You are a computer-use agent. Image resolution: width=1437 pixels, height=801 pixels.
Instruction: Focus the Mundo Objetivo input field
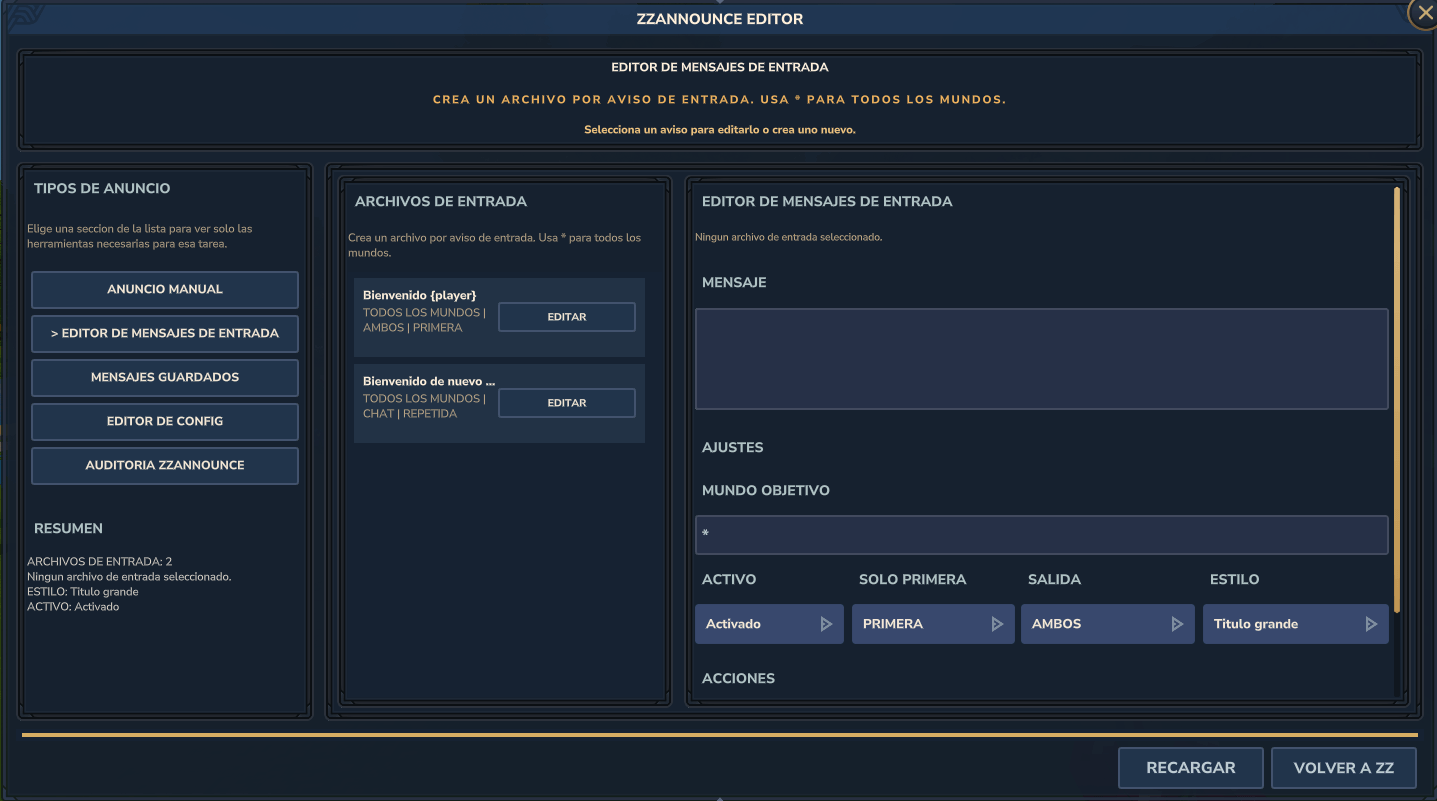(1042, 534)
